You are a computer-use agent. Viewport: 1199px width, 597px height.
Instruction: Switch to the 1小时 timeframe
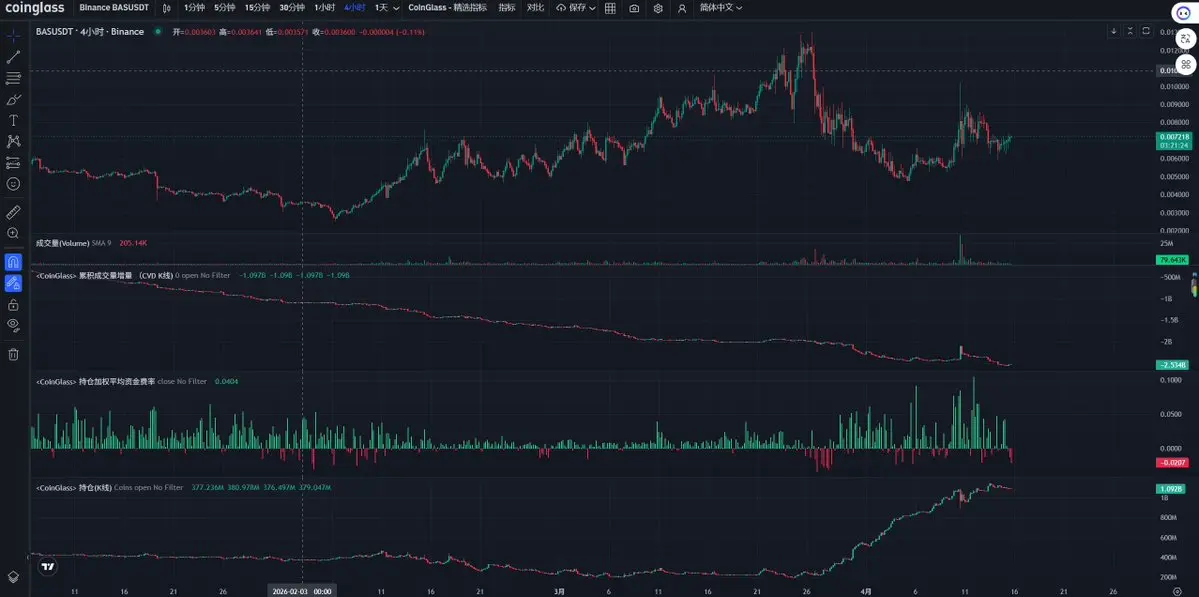point(324,8)
